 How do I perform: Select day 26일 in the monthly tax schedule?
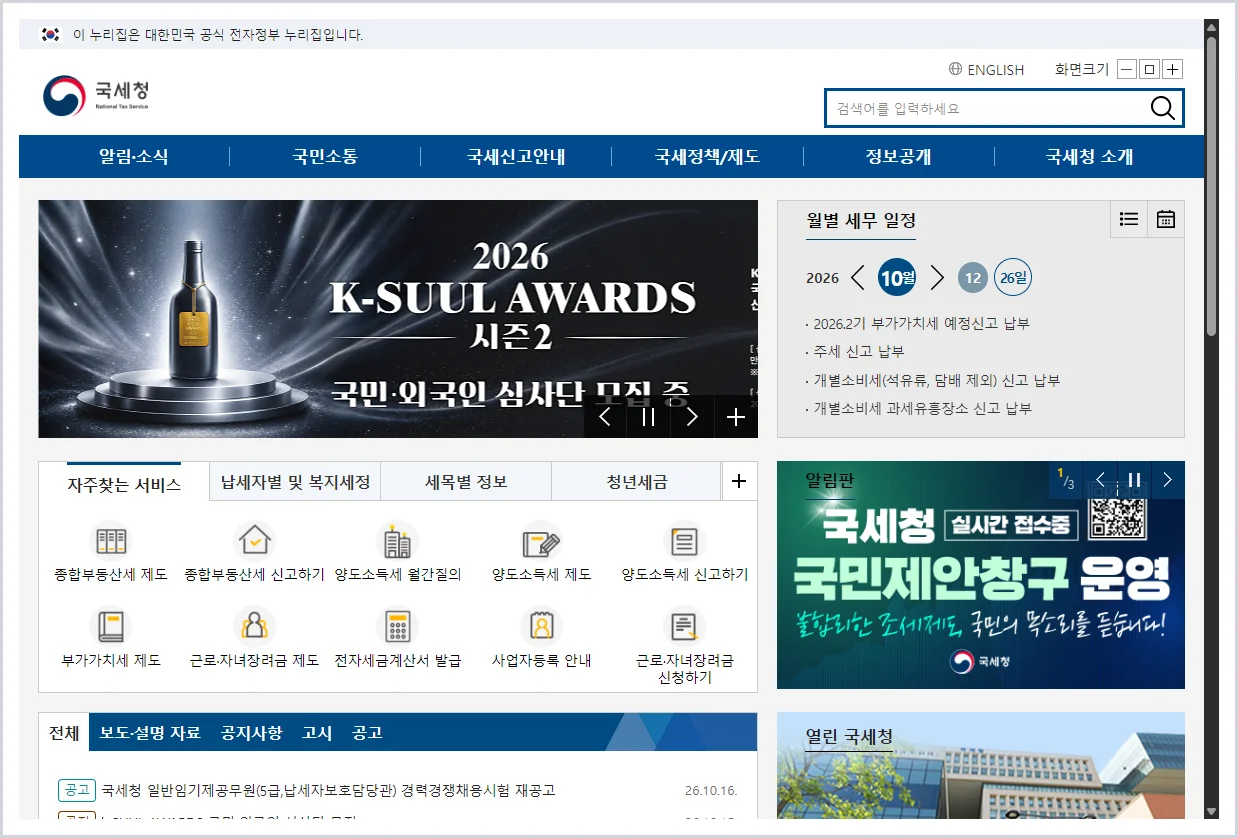[1013, 278]
